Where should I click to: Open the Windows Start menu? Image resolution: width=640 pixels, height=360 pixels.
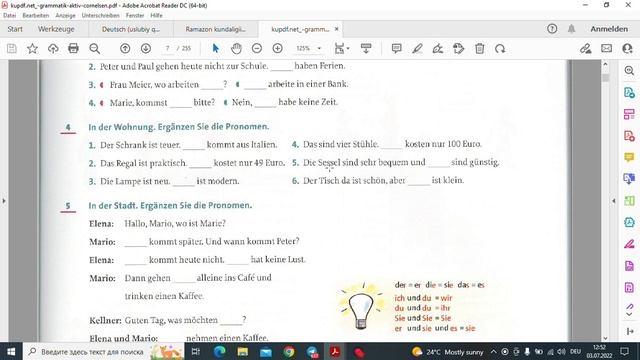pyautogui.click(x=11, y=351)
